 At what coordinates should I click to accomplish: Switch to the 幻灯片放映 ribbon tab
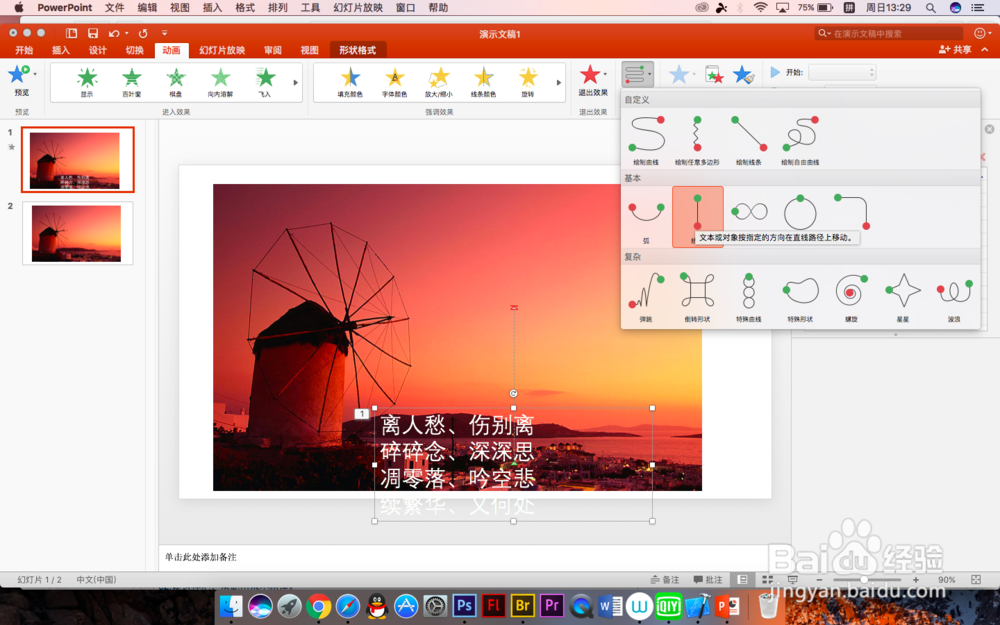pyautogui.click(x=222, y=50)
